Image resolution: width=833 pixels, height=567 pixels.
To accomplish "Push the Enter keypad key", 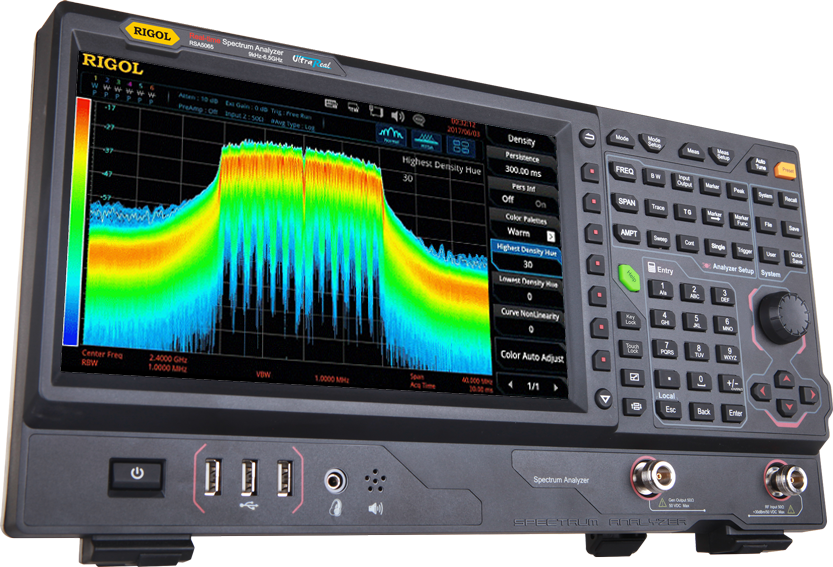I will coord(735,413).
